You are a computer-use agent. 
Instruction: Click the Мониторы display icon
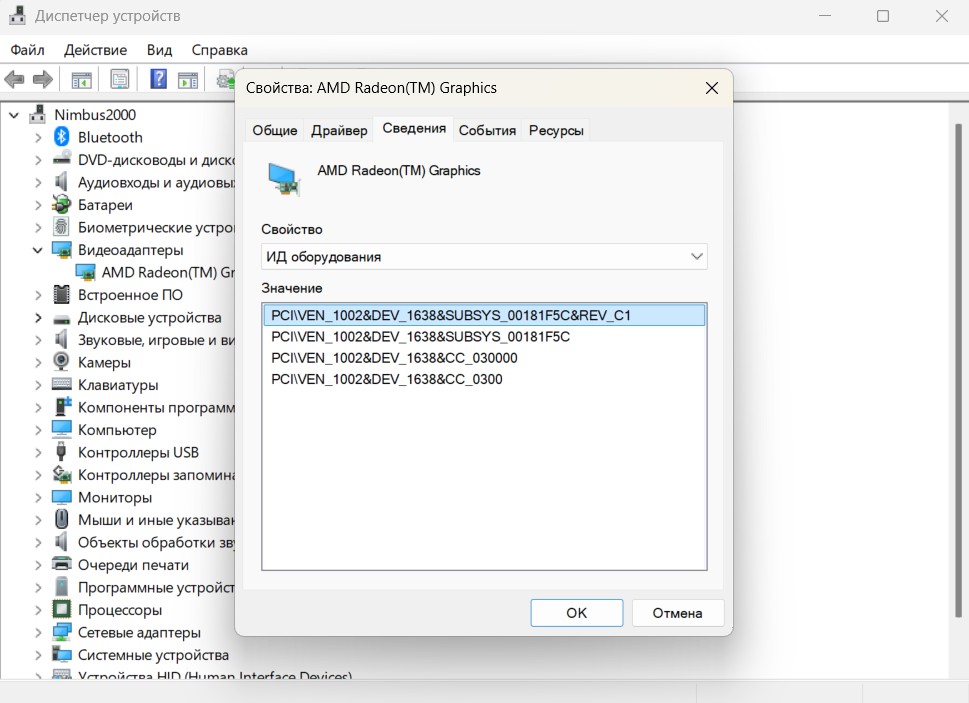point(61,497)
